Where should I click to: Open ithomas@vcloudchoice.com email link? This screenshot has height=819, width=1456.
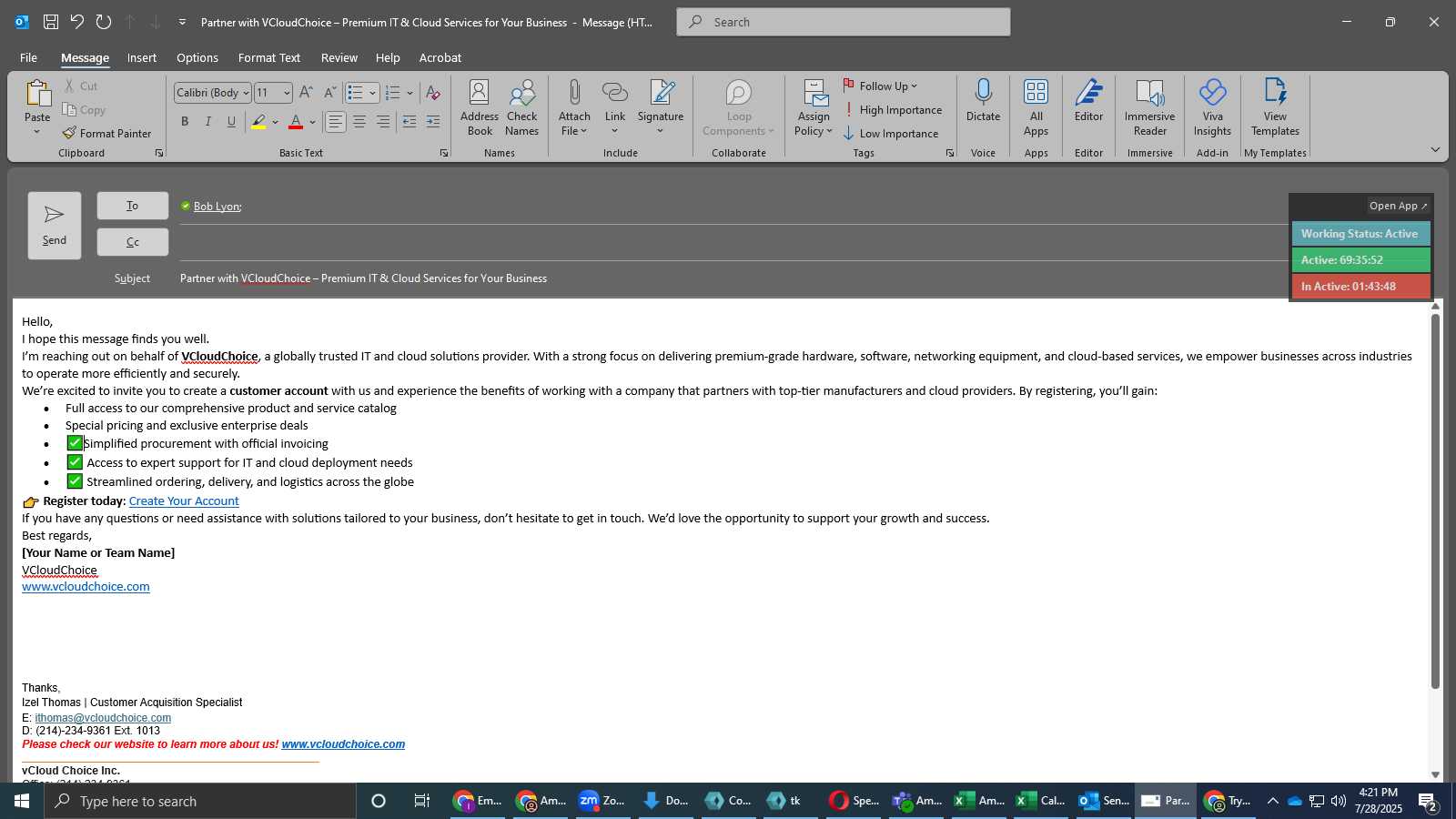pos(103,718)
